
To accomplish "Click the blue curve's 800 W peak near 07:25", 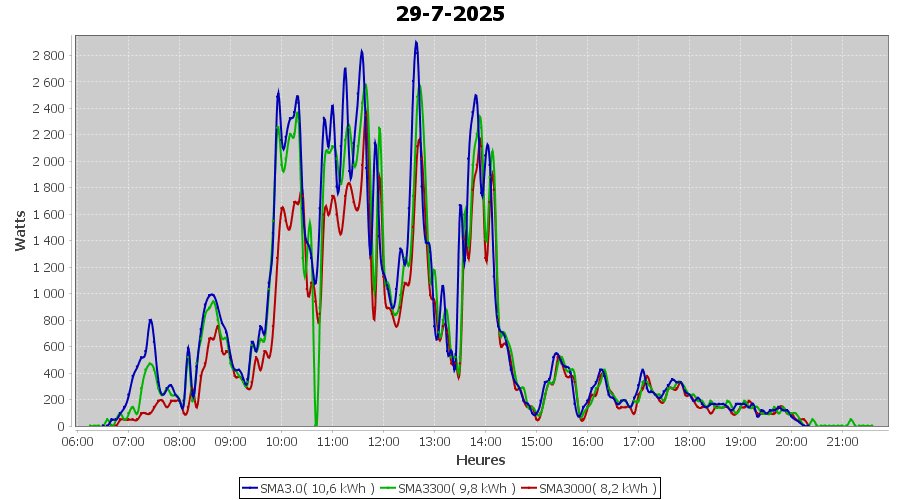I will [150, 321].
